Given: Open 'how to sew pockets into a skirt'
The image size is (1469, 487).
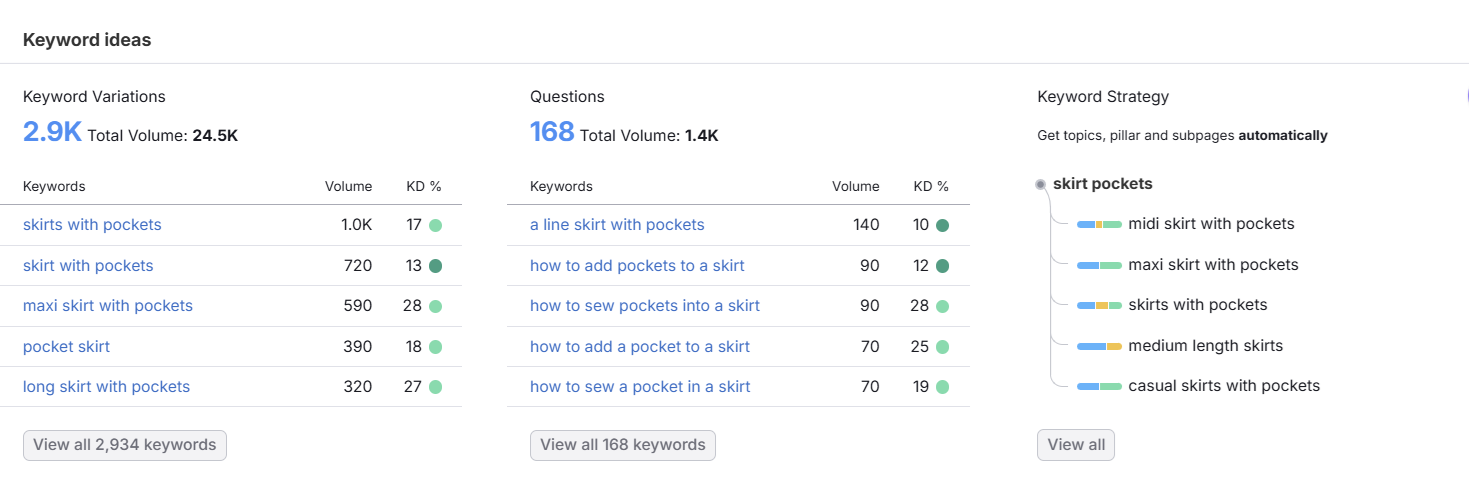Looking at the screenshot, I should coord(645,306).
